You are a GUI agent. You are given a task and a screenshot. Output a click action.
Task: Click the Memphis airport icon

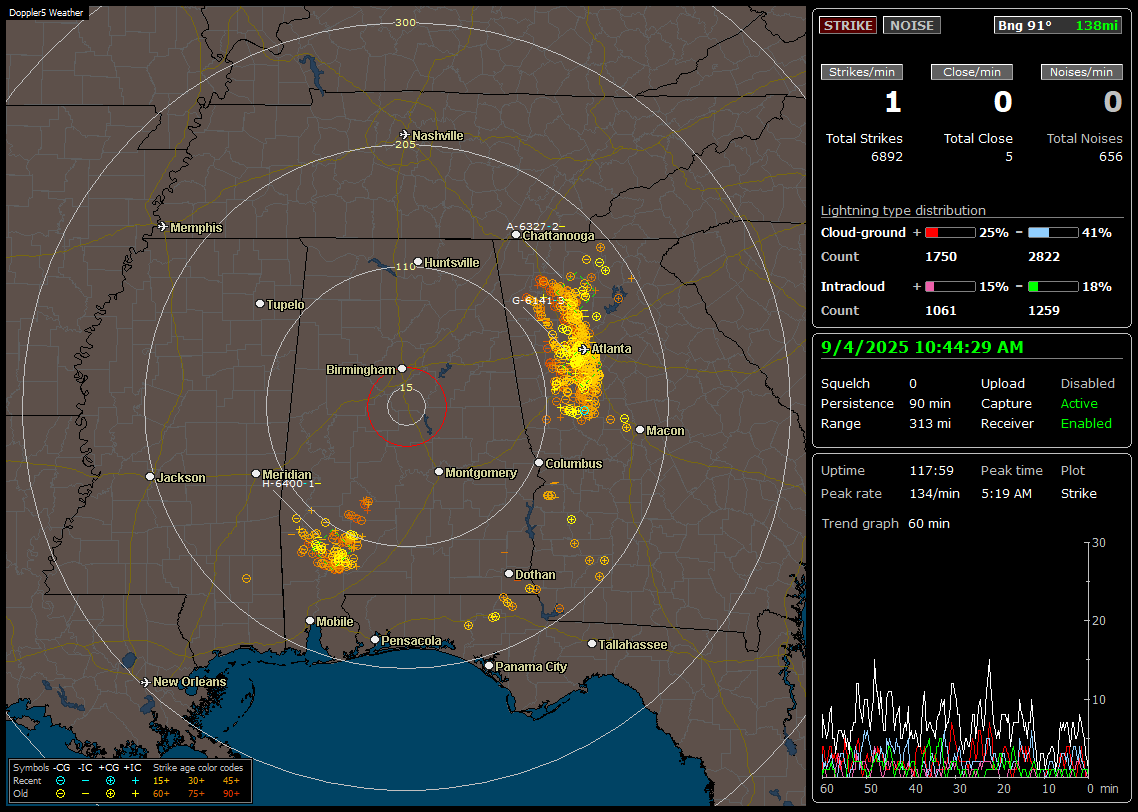tap(163, 227)
